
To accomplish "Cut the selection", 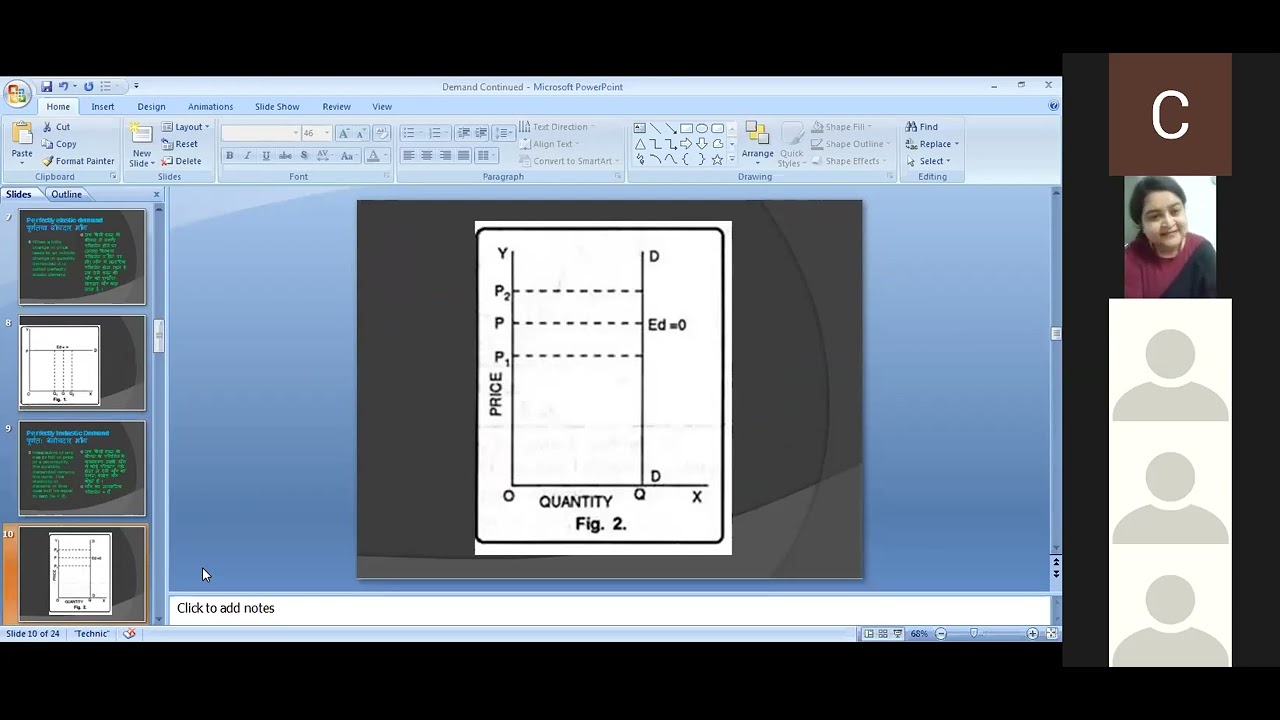I will pyautogui.click(x=56, y=127).
